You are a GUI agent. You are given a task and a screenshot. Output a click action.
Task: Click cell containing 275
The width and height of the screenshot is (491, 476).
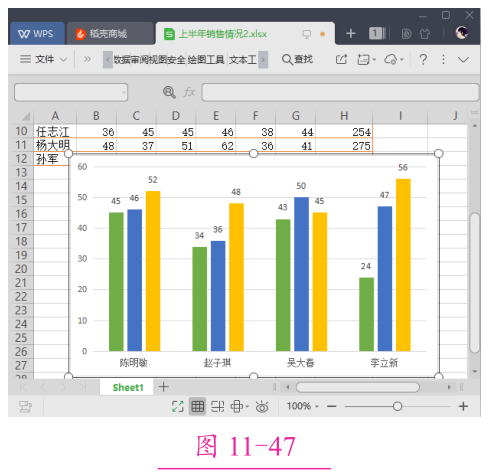tap(344, 146)
